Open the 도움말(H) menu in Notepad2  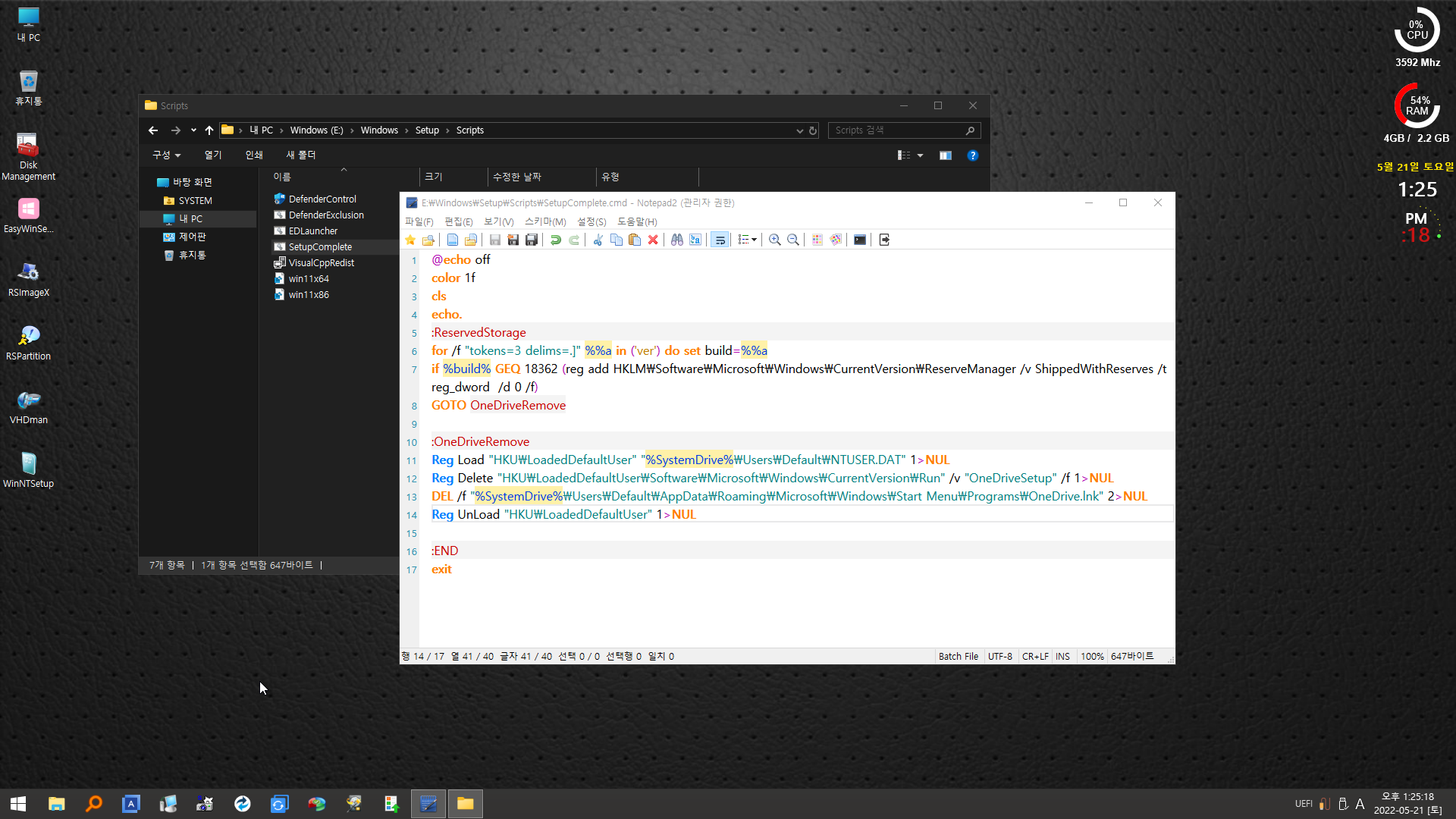637,221
